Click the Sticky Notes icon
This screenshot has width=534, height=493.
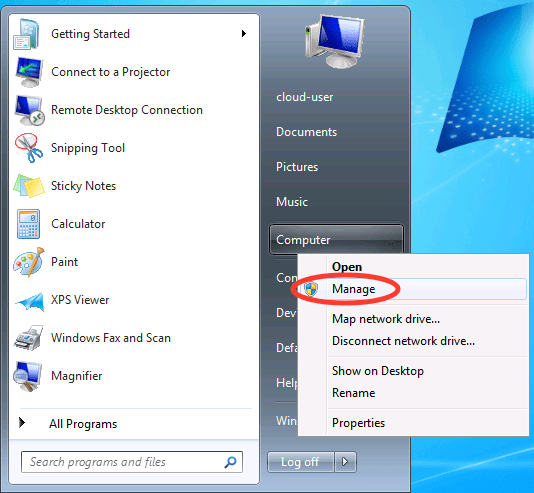29,186
